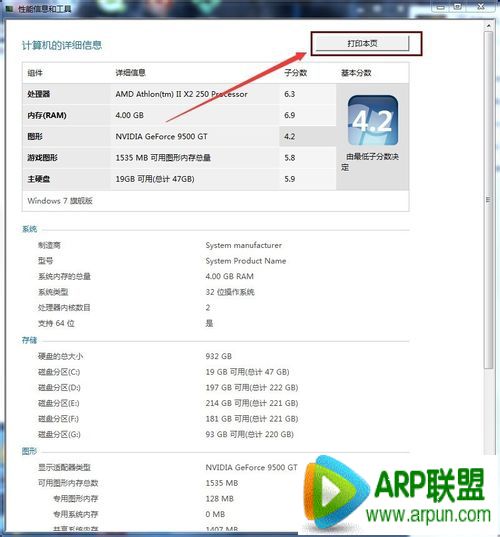This screenshot has width=500, height=537.
Task: Select the 主硬盘 row label
Action: 39,179
